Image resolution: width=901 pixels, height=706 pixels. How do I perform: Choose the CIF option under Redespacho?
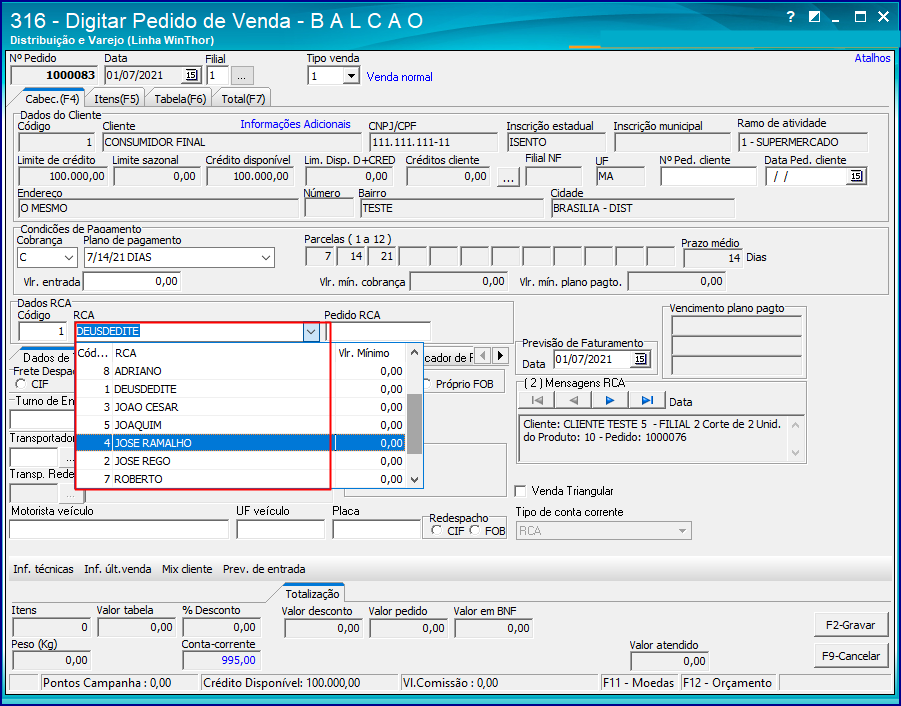[437, 531]
